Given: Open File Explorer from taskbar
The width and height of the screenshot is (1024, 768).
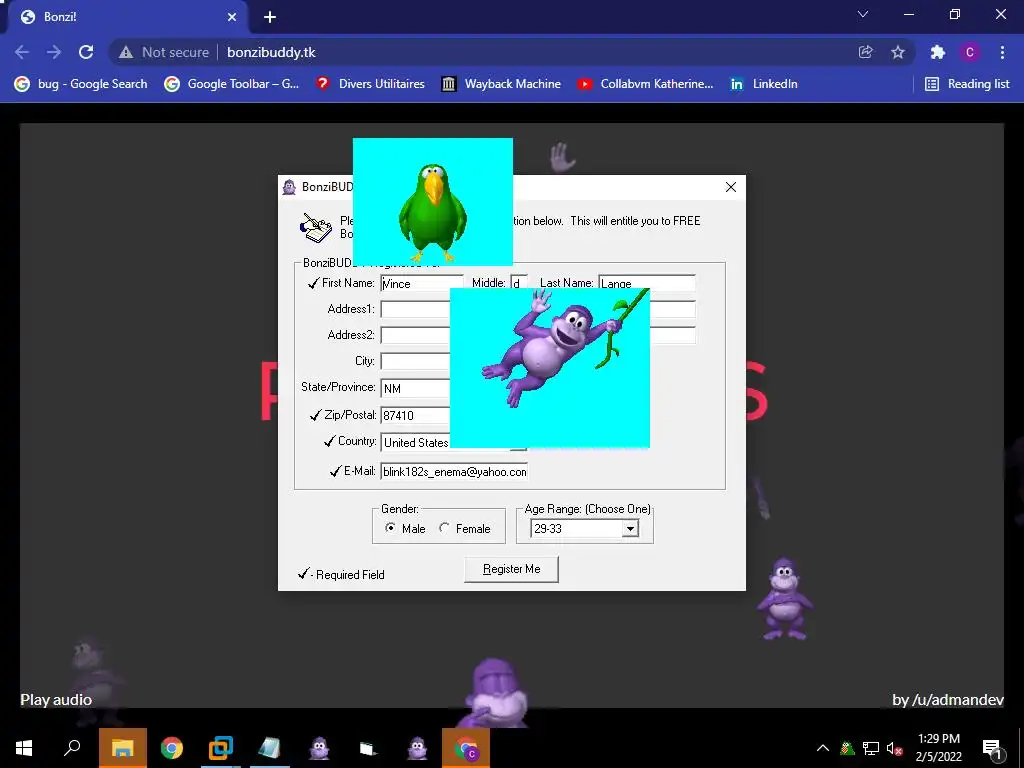Looking at the screenshot, I should coord(122,748).
